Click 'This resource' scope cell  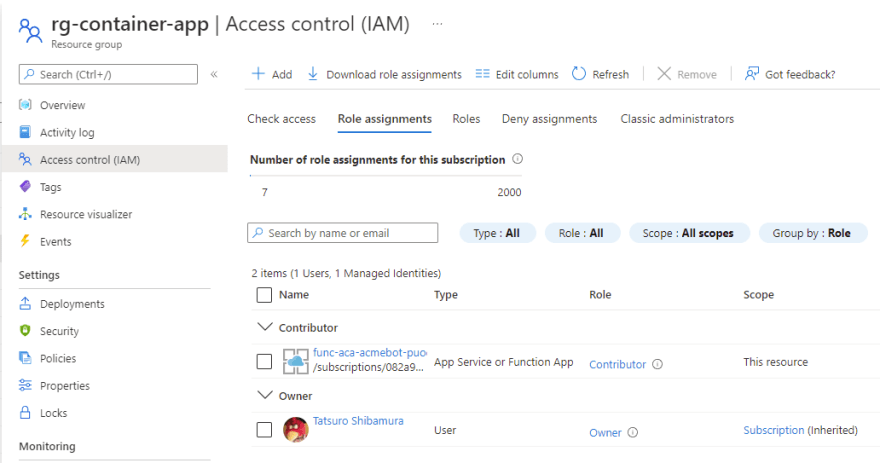coord(776,362)
